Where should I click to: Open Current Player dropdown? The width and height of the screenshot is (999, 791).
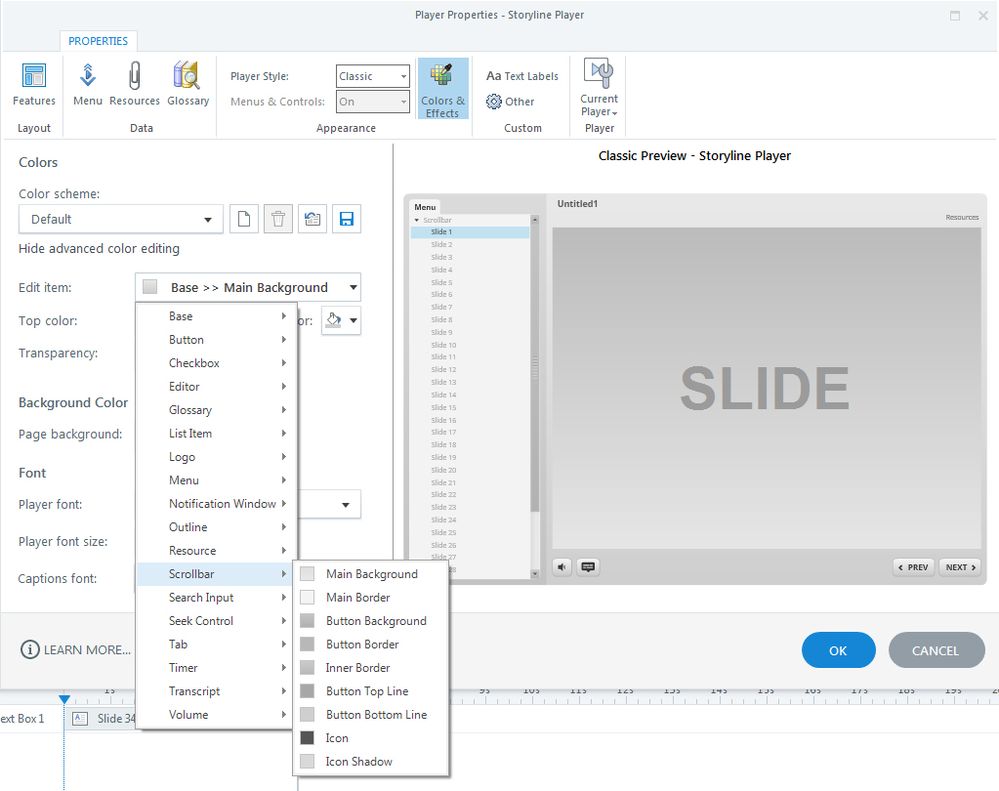coord(599,90)
